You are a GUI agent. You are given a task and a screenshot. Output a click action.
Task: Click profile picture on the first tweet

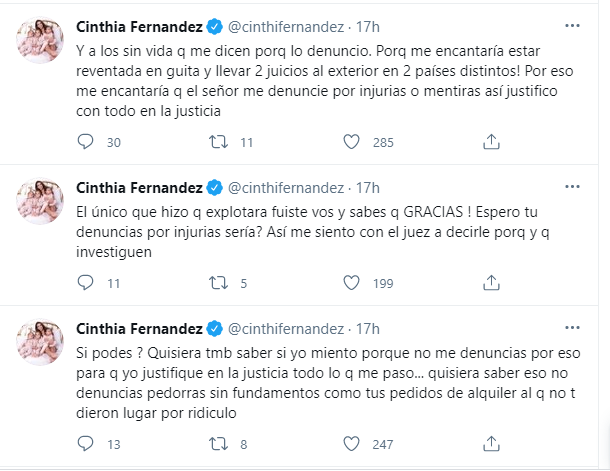click(x=40, y=43)
